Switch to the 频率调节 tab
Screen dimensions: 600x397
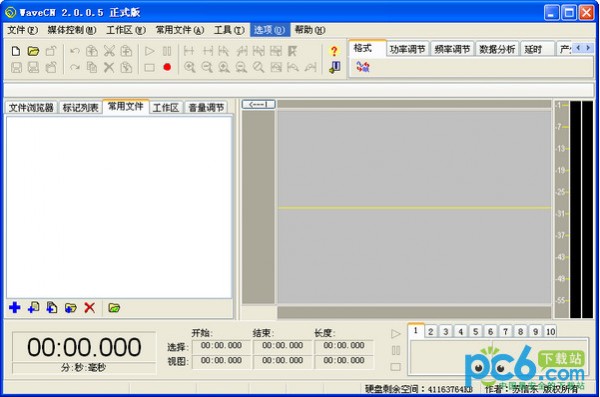click(x=452, y=49)
